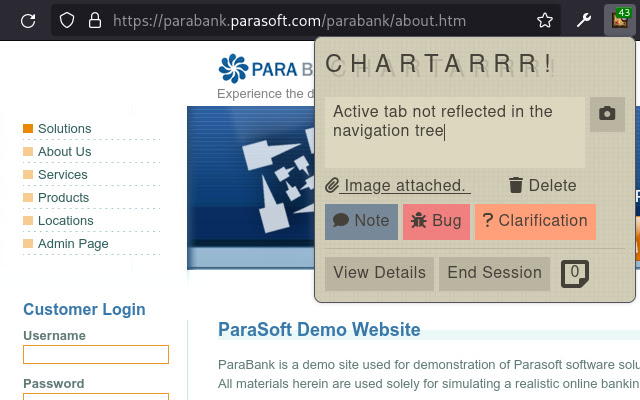640x400 pixels.
Task: Open the wrench developer tools icon
Action: [x=584, y=20]
